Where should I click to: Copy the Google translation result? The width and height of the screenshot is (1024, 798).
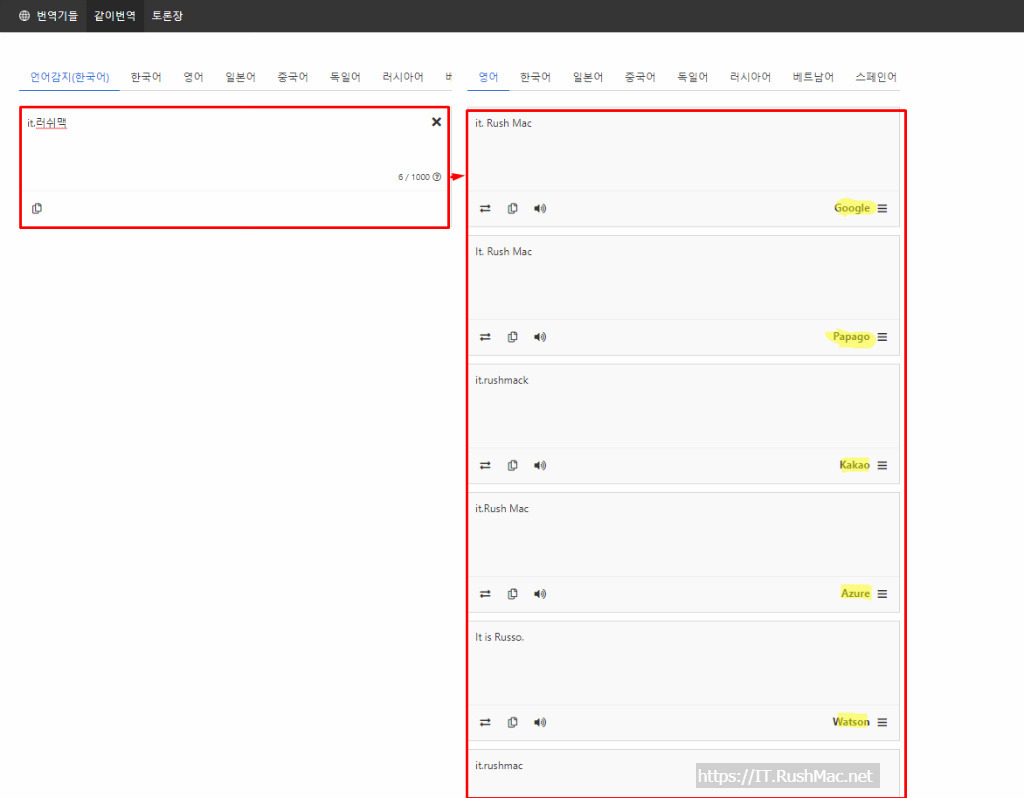pos(513,208)
